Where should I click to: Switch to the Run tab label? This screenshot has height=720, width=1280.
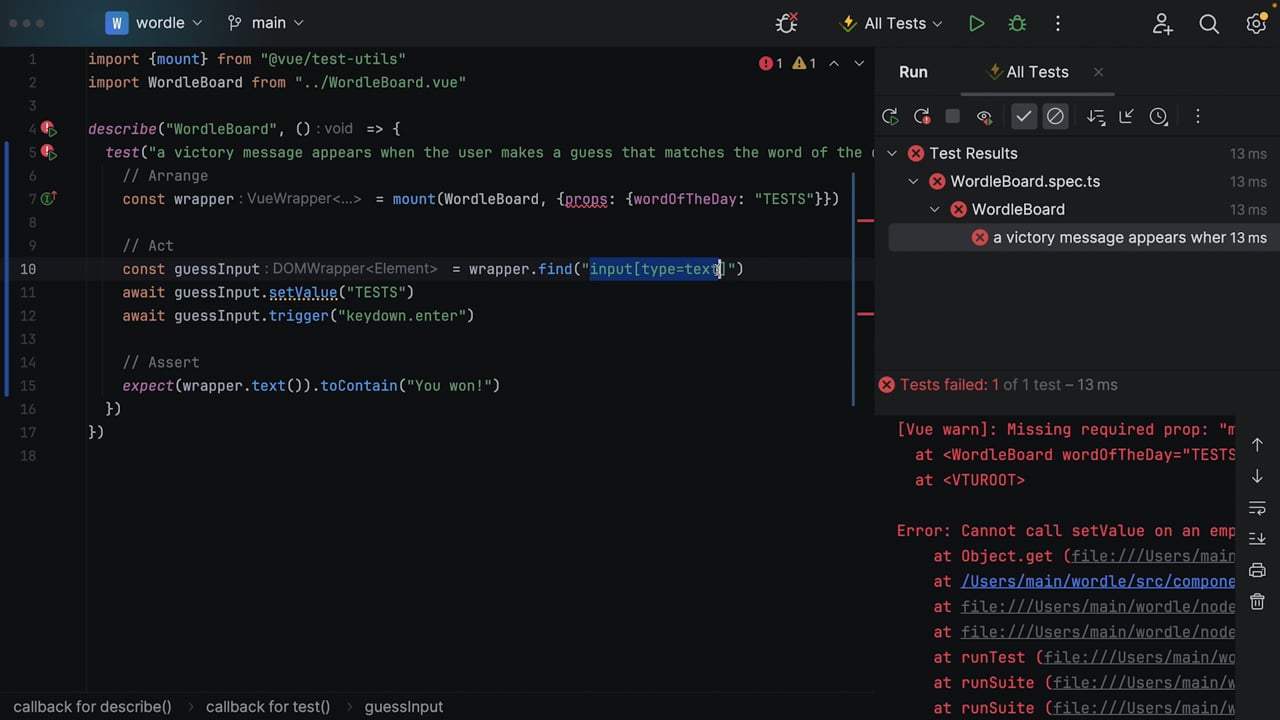[x=913, y=72]
